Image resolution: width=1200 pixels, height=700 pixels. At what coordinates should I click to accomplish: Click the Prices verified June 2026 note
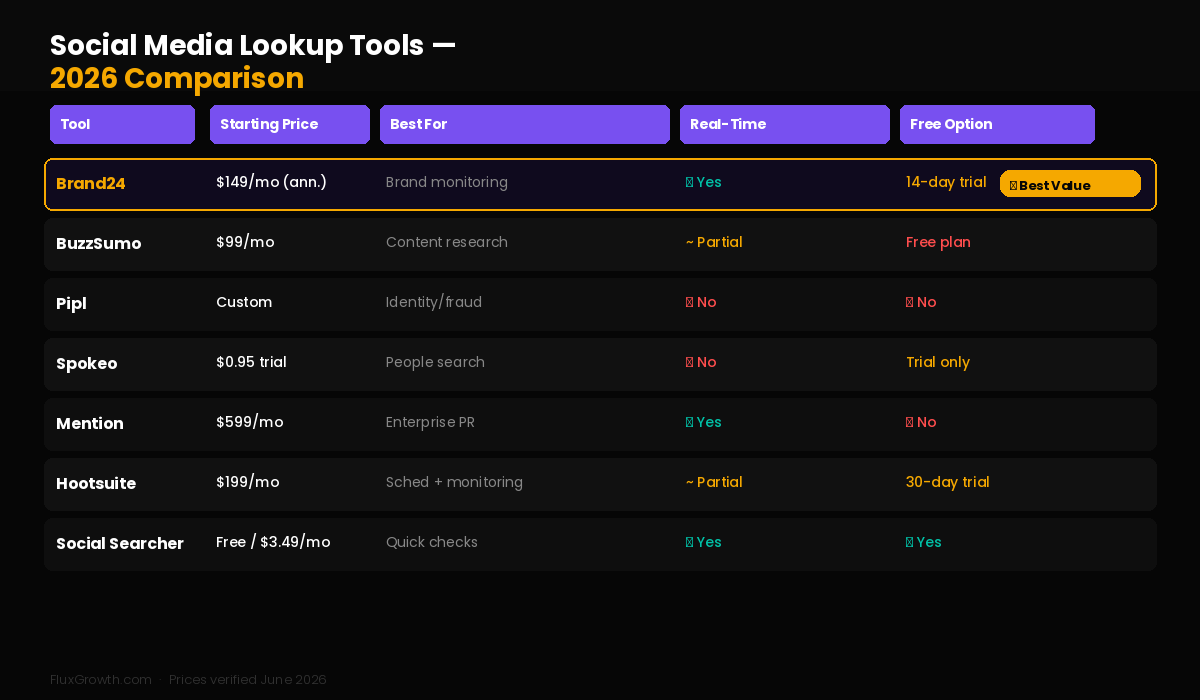point(248,680)
